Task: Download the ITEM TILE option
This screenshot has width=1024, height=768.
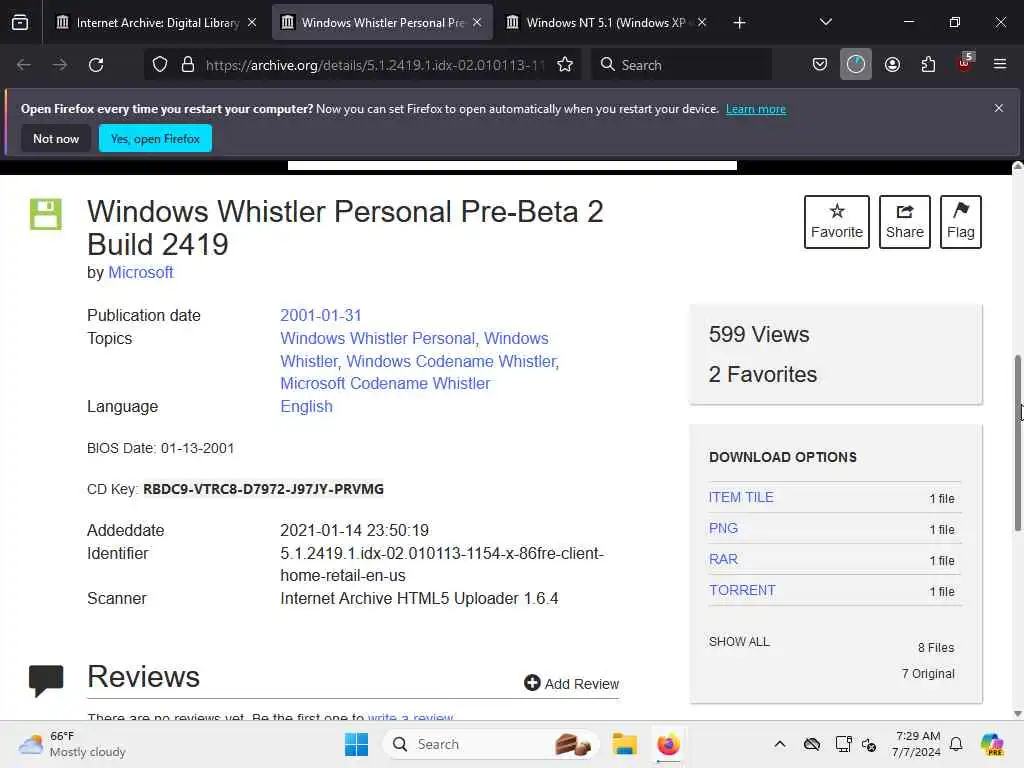Action: pos(741,497)
